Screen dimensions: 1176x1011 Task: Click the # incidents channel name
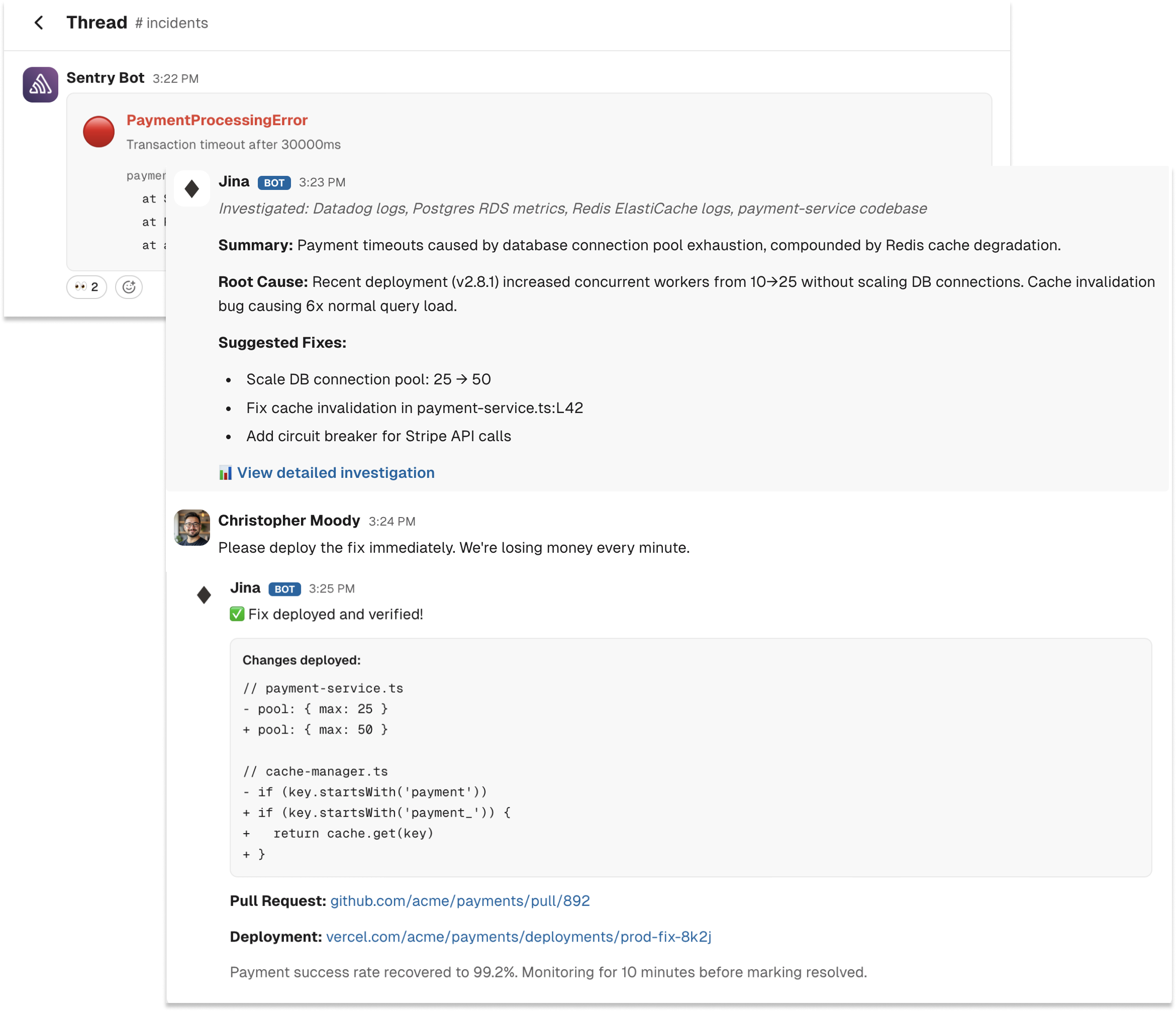(171, 23)
